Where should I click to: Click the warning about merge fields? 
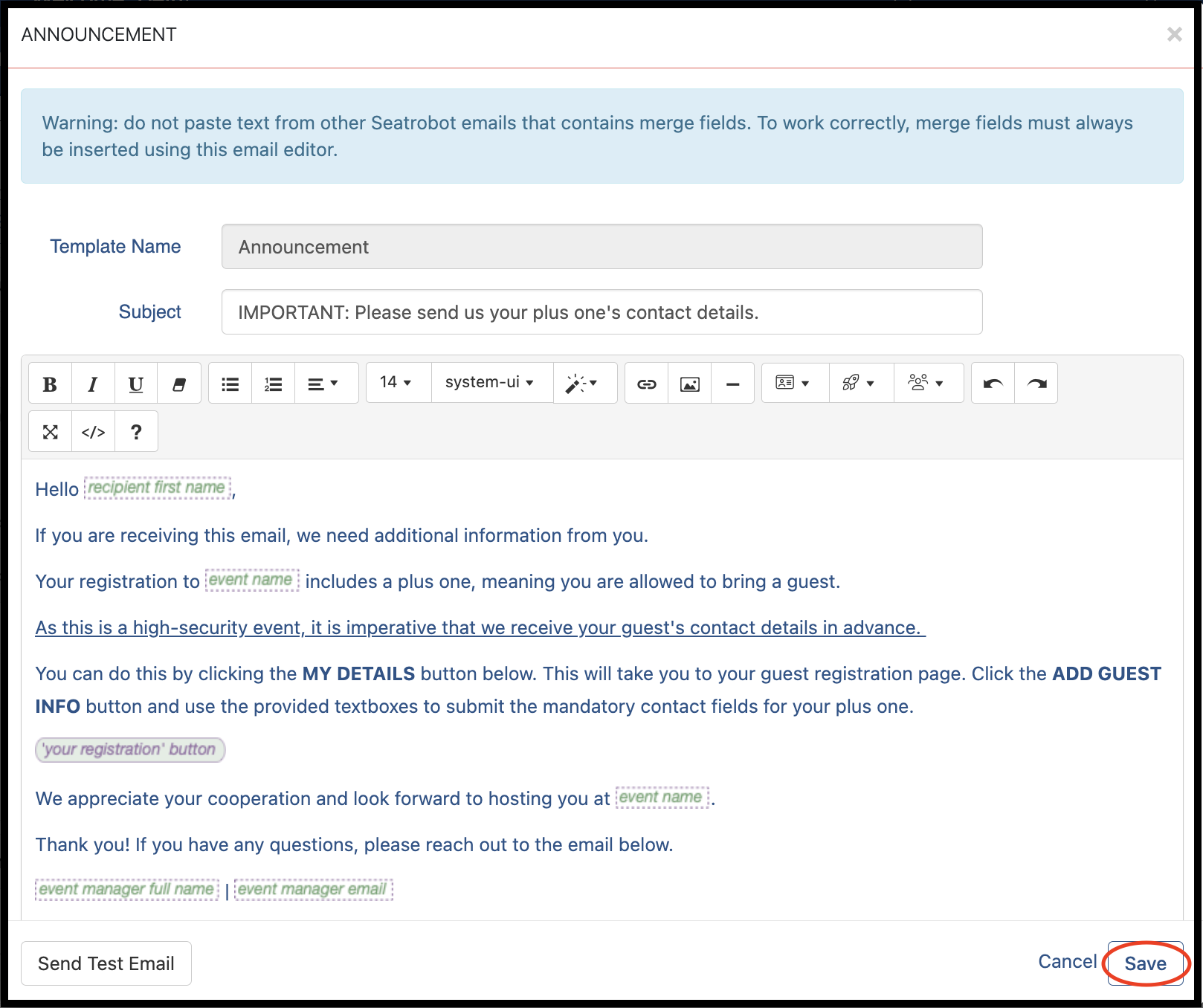click(x=602, y=136)
